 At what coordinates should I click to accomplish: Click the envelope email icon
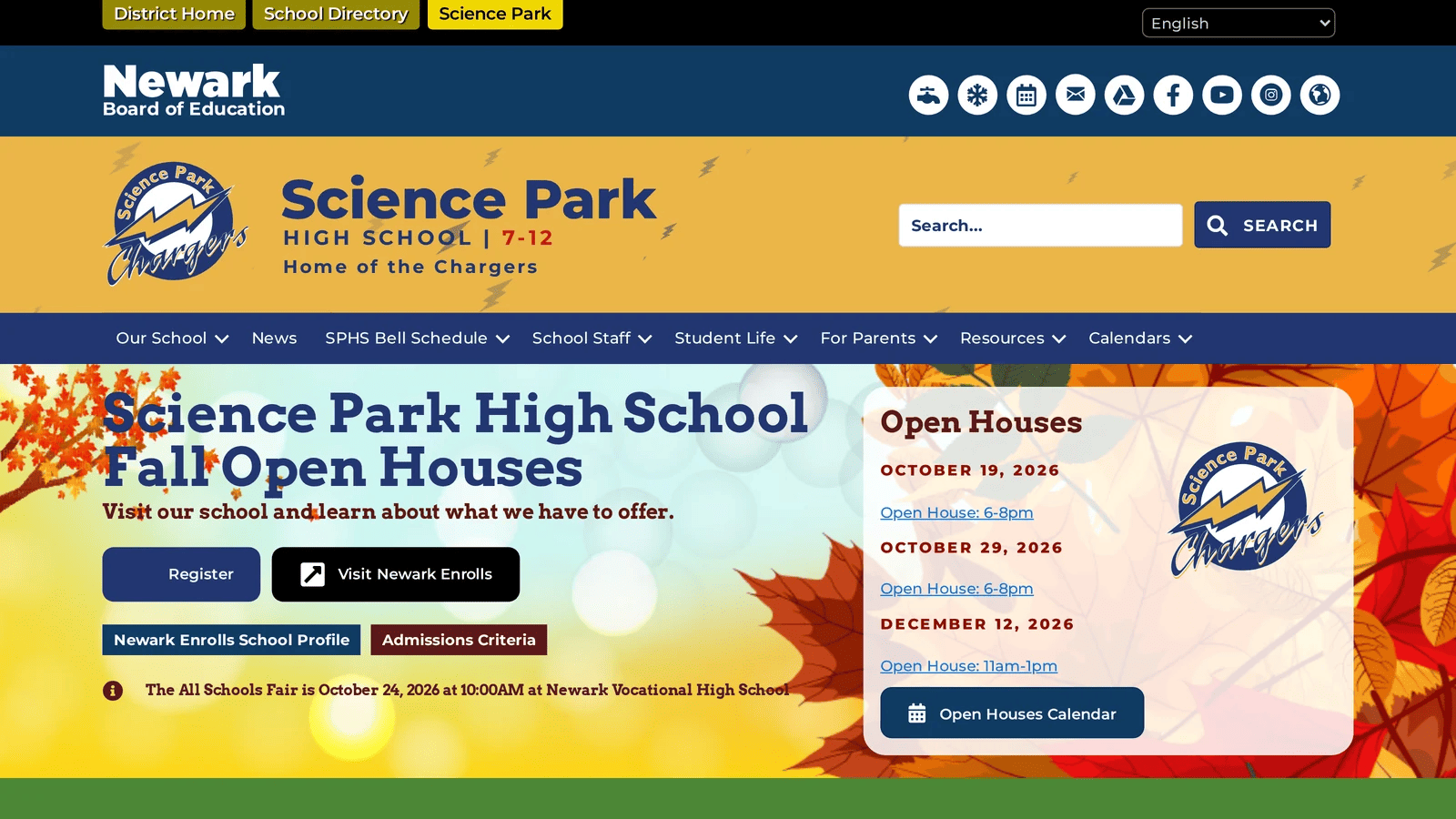tap(1076, 95)
